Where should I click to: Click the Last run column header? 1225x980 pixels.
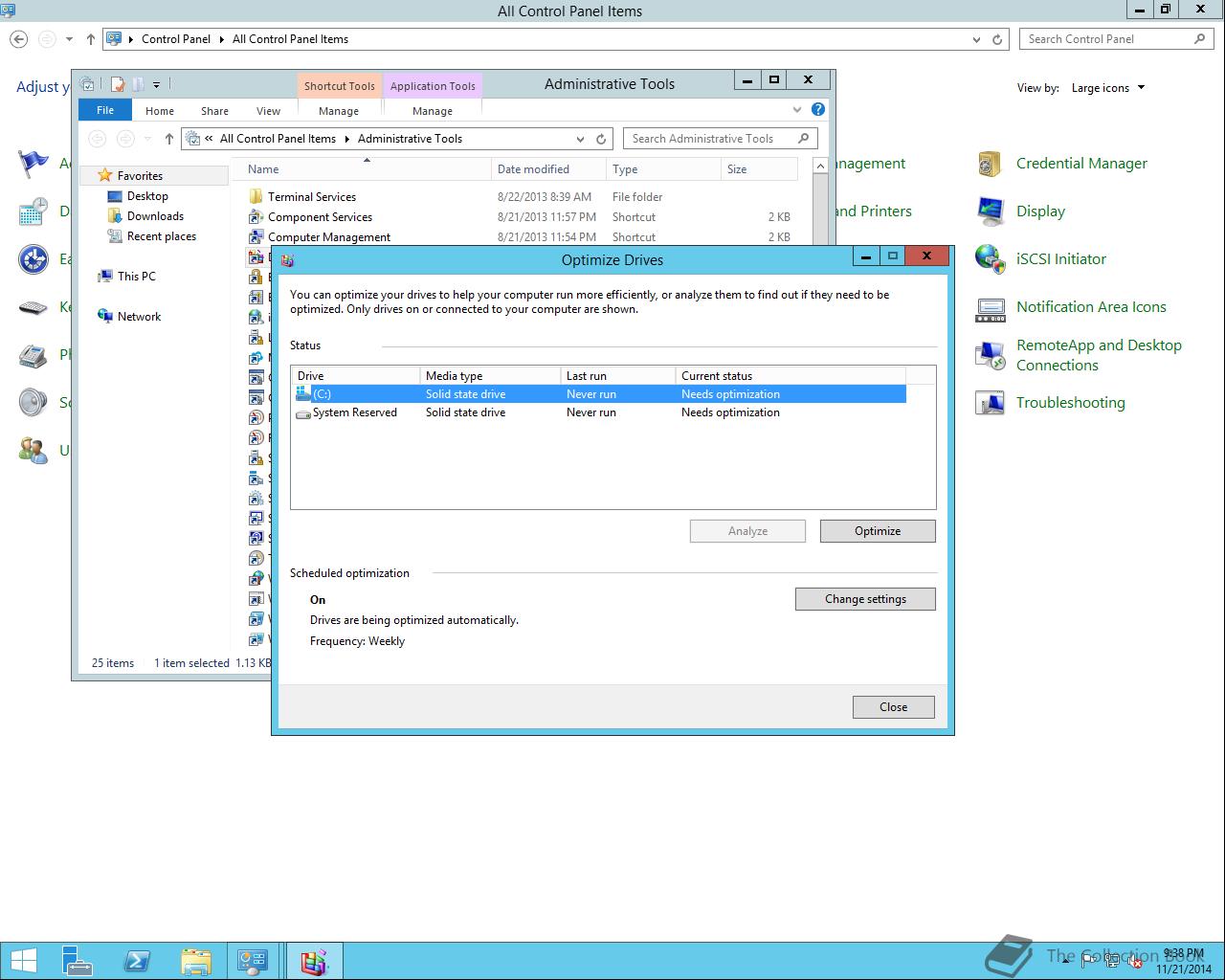[x=617, y=376]
